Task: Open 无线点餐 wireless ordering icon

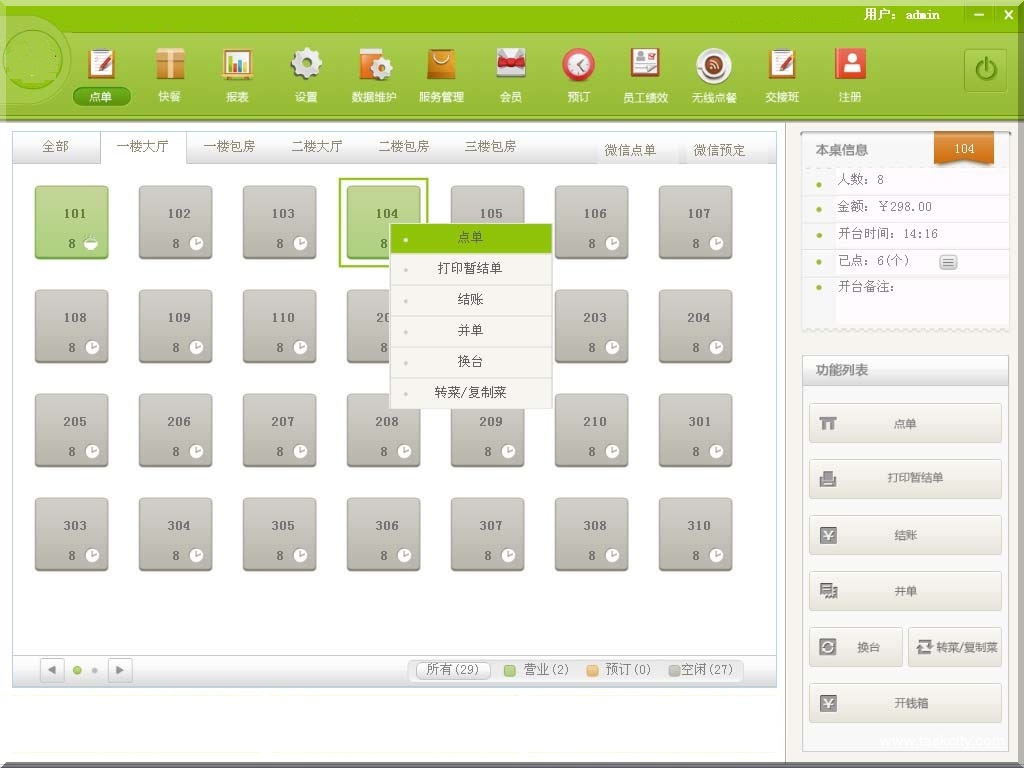Action: [x=713, y=66]
